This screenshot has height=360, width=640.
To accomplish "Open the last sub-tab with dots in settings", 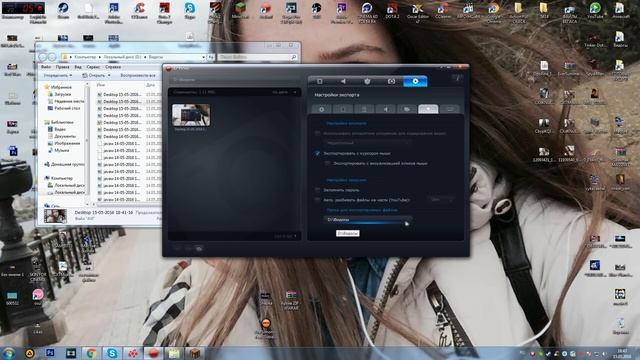I will 449,109.
